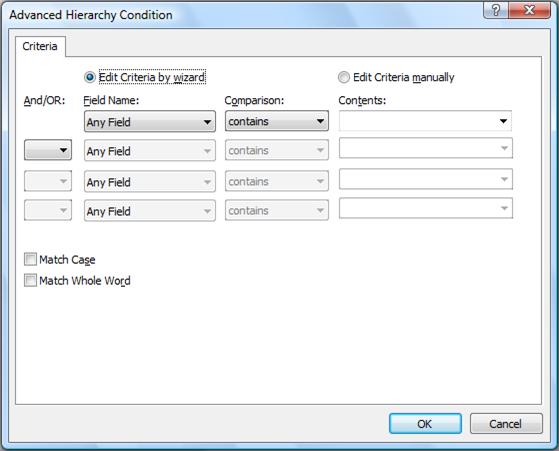Enable the Match Case checkbox
The image size is (559, 451).
click(x=30, y=259)
